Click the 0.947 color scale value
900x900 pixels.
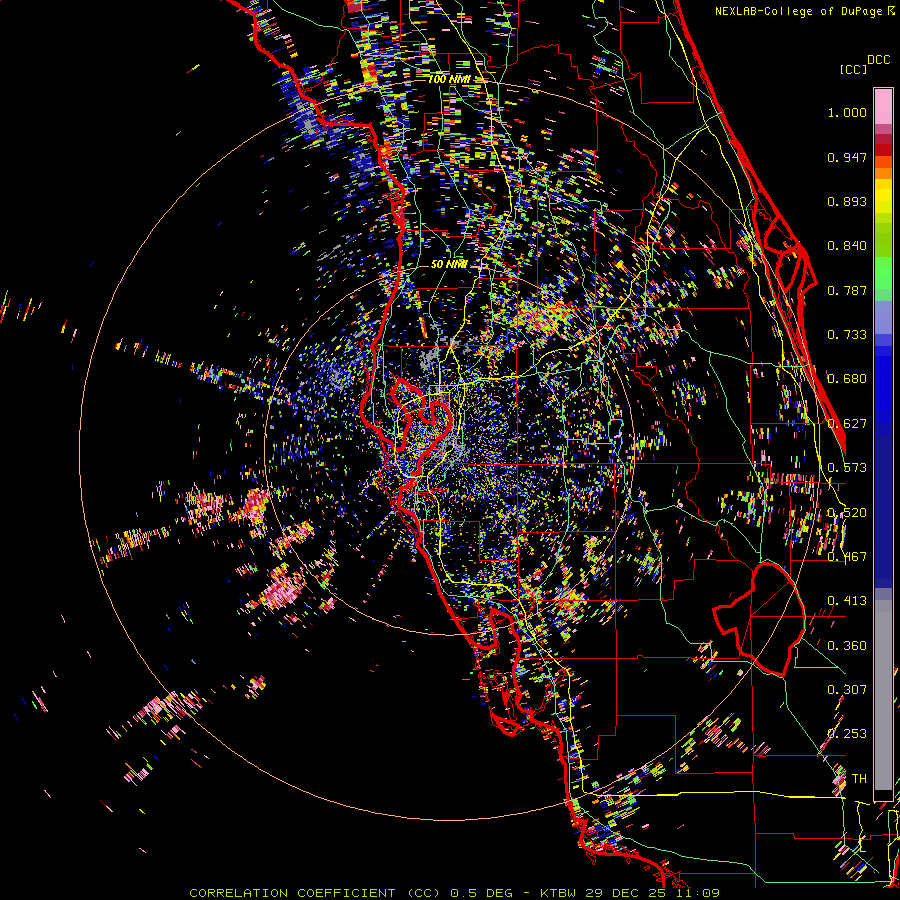tap(847, 157)
